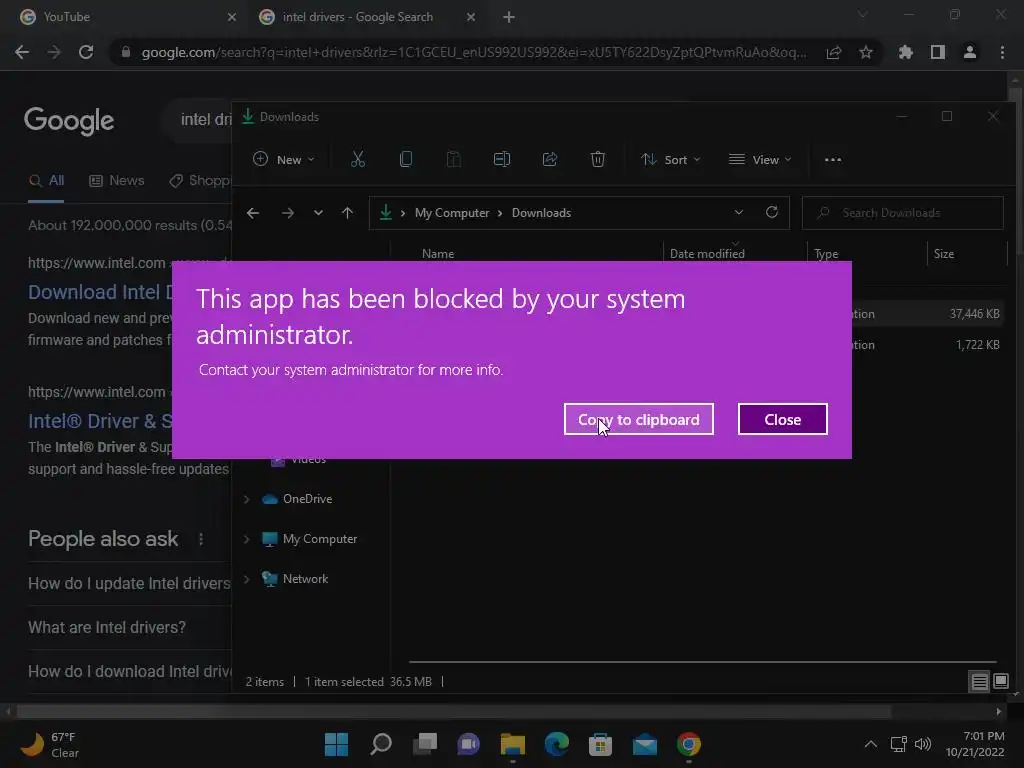Click the Delete trash icon
Screen dimensions: 1024x768
click(598, 159)
